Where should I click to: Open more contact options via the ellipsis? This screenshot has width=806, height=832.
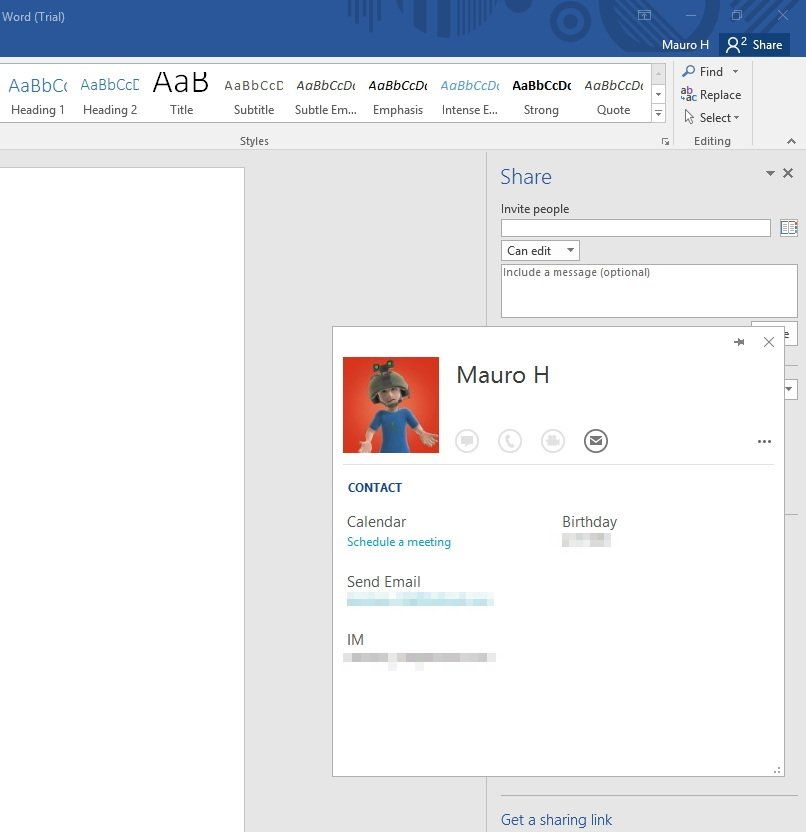[x=764, y=441]
